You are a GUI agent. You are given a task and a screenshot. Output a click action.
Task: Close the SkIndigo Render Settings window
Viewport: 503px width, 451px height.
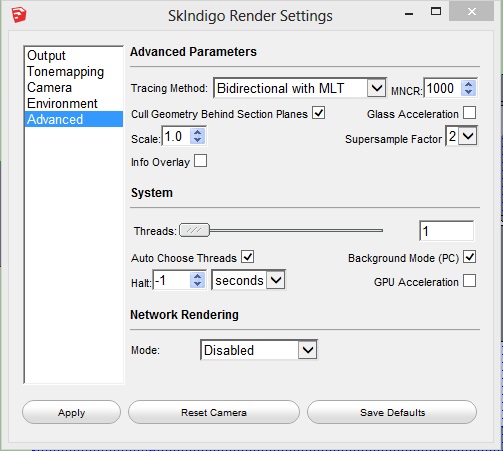point(471,12)
